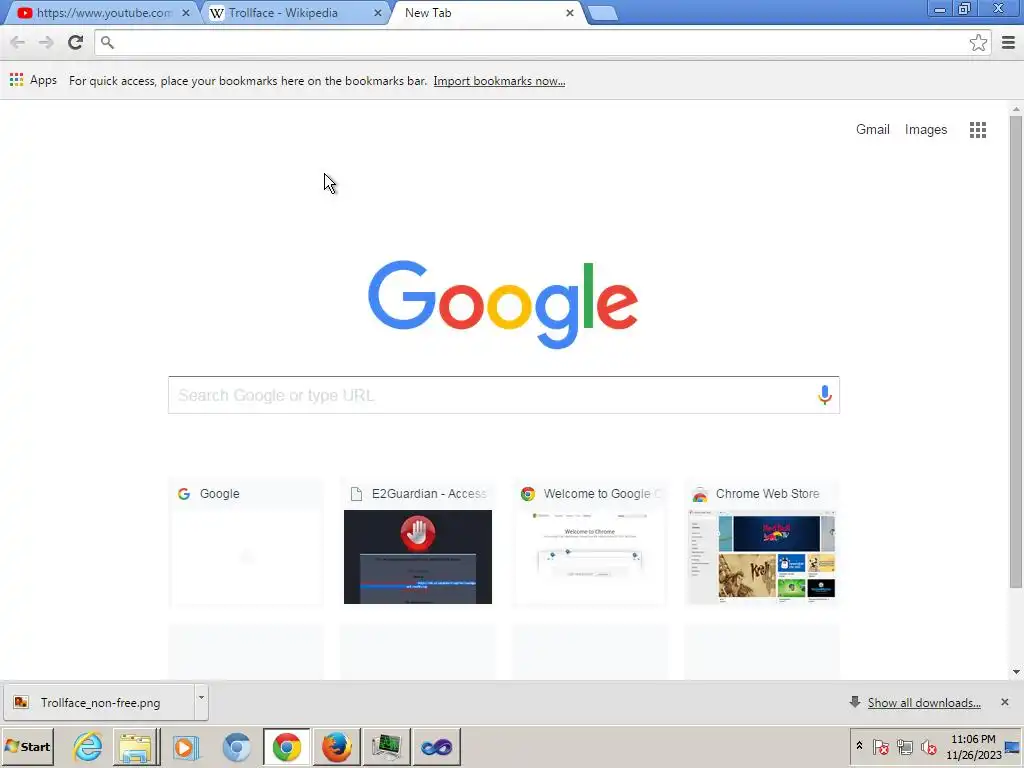Go back using the back arrow
The height and width of the screenshot is (768, 1024).
coord(18,42)
